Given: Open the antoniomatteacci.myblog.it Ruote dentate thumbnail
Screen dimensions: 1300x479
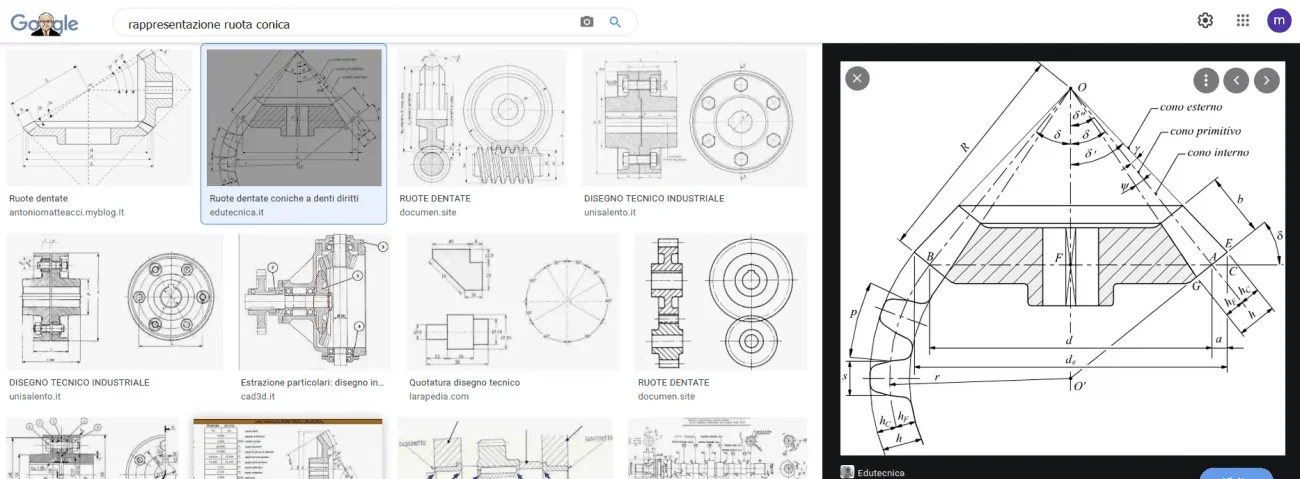Looking at the screenshot, I should click(99, 118).
